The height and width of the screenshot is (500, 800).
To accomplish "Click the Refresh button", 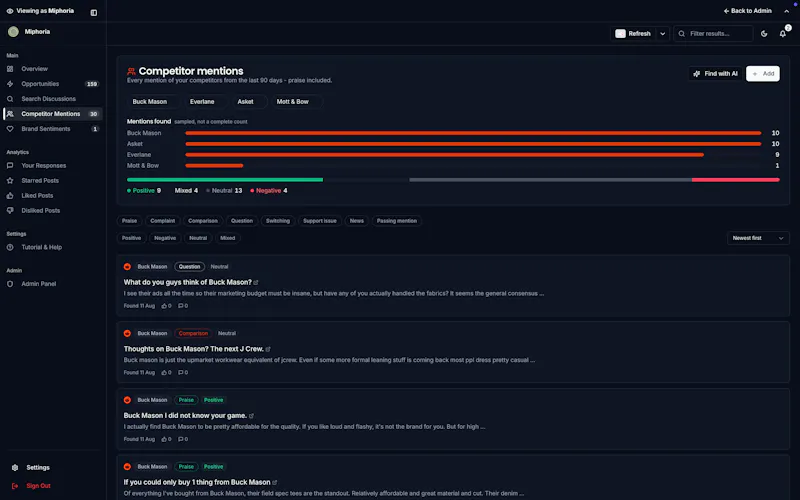I will (633, 34).
